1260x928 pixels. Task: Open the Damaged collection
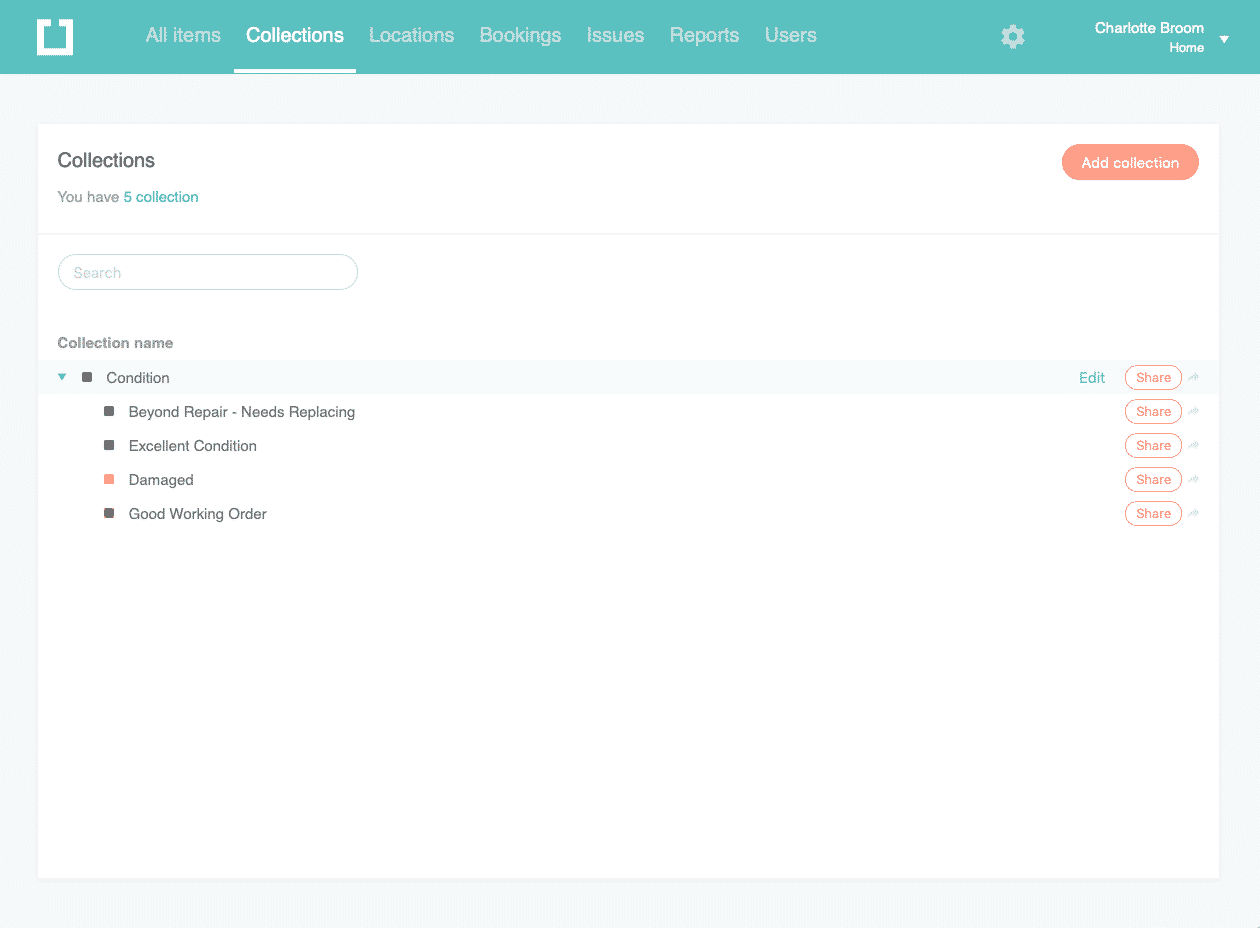click(x=161, y=480)
